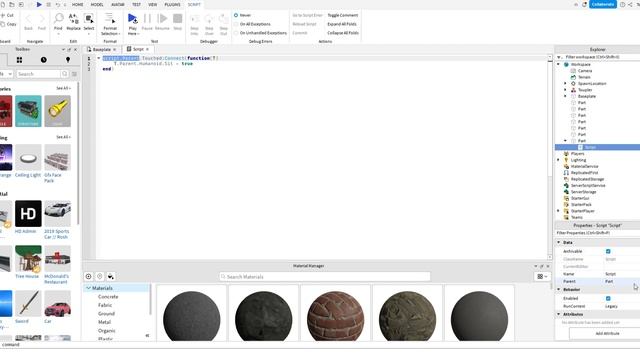
Task: Click the Select tool in Edit group
Action: pos(89,22)
